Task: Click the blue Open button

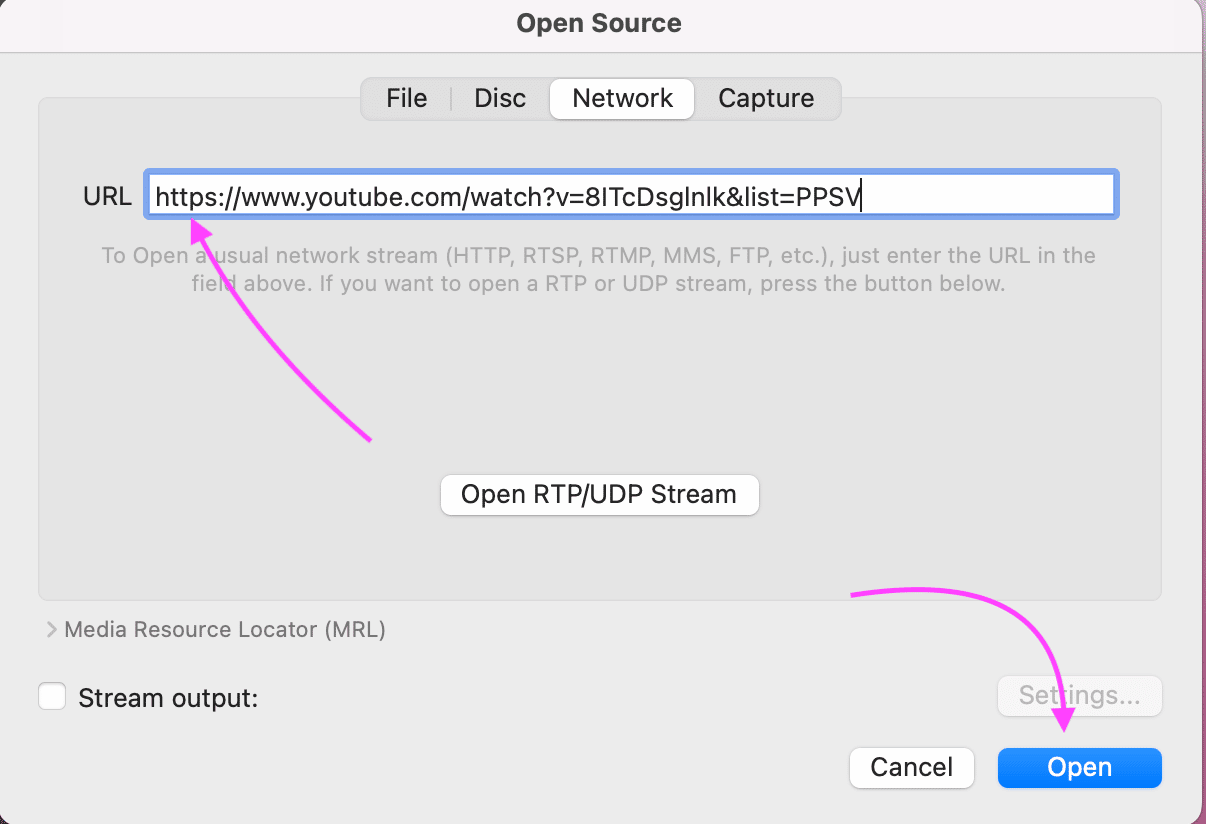Action: (1079, 768)
